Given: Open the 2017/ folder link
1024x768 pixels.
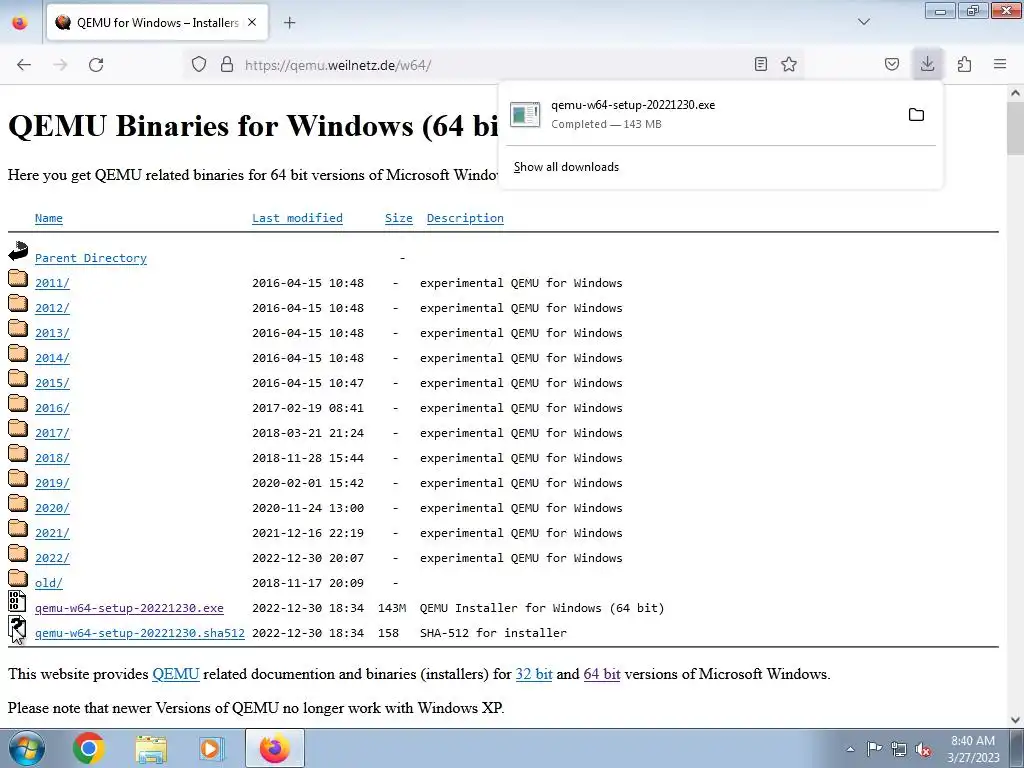Looking at the screenshot, I should point(52,433).
